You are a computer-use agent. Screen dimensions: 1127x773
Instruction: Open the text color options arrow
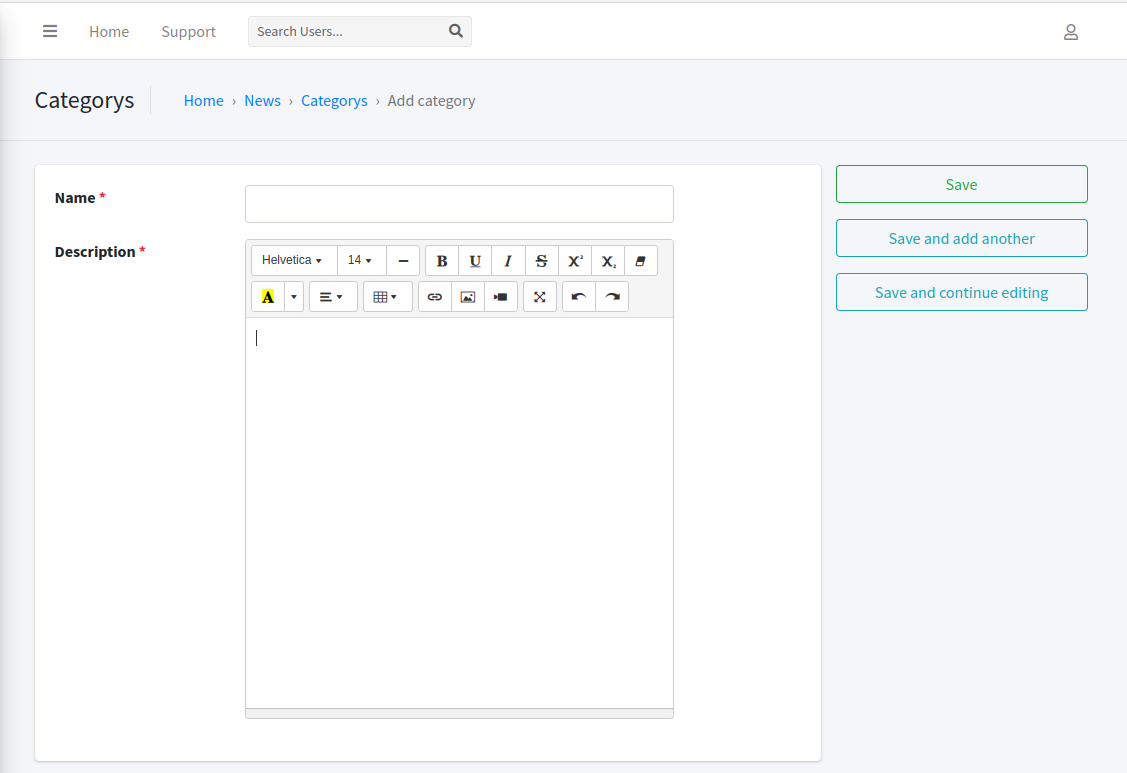[x=294, y=297]
